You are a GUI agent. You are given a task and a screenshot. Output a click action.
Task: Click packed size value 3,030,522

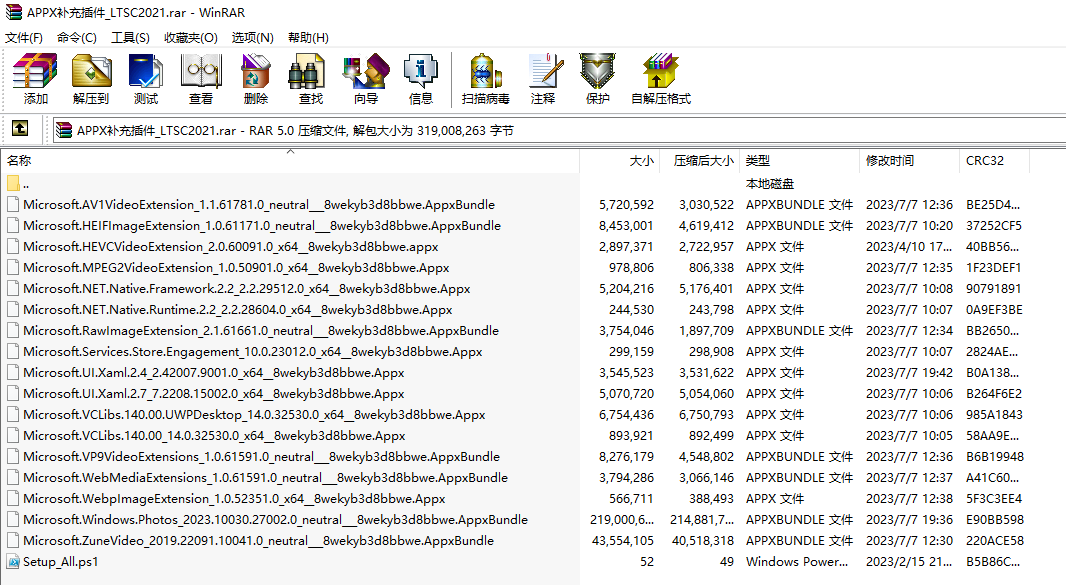point(706,205)
